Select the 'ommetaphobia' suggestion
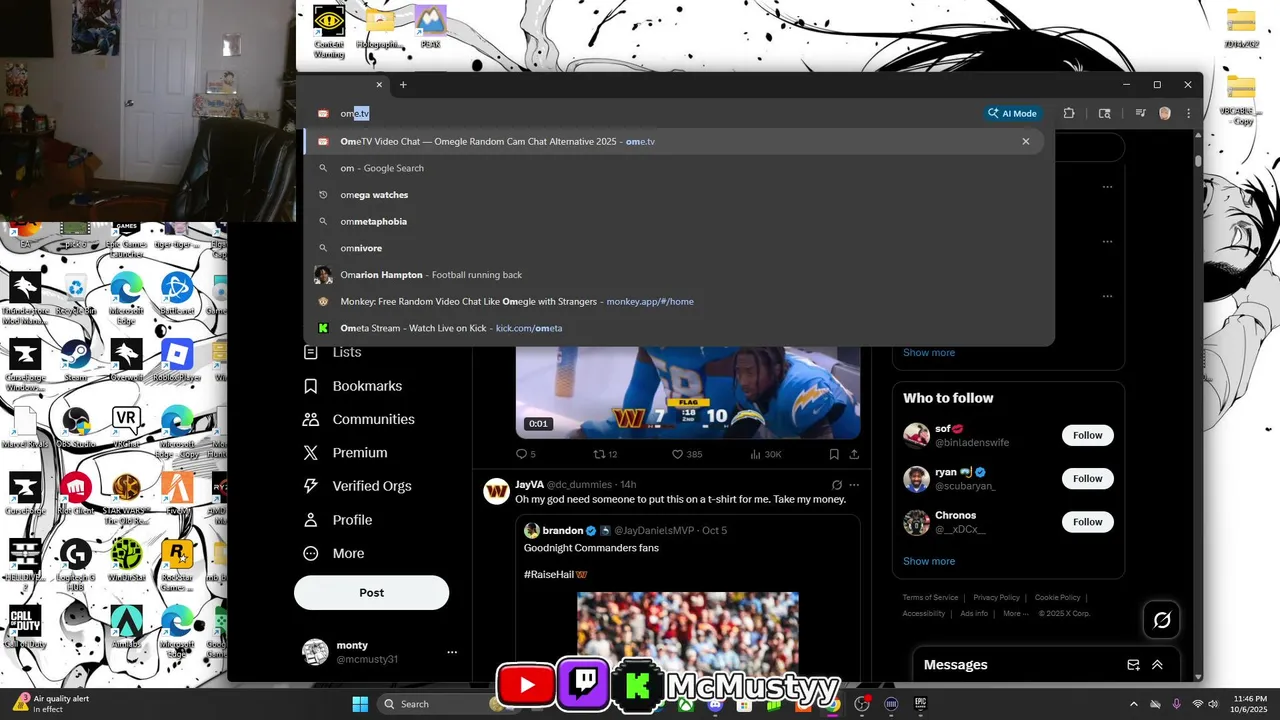 [674, 221]
